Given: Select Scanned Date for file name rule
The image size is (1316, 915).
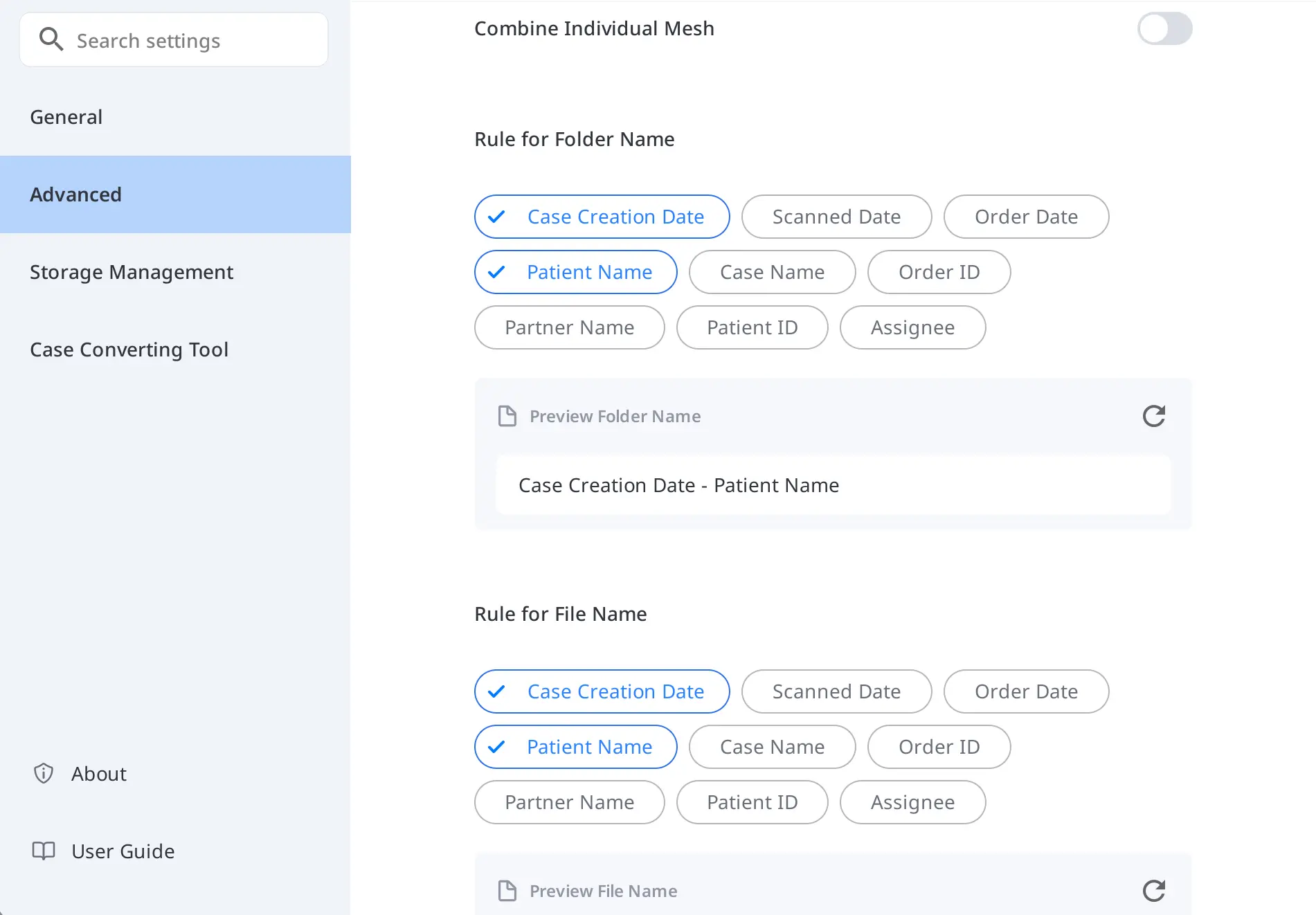Looking at the screenshot, I should [836, 691].
